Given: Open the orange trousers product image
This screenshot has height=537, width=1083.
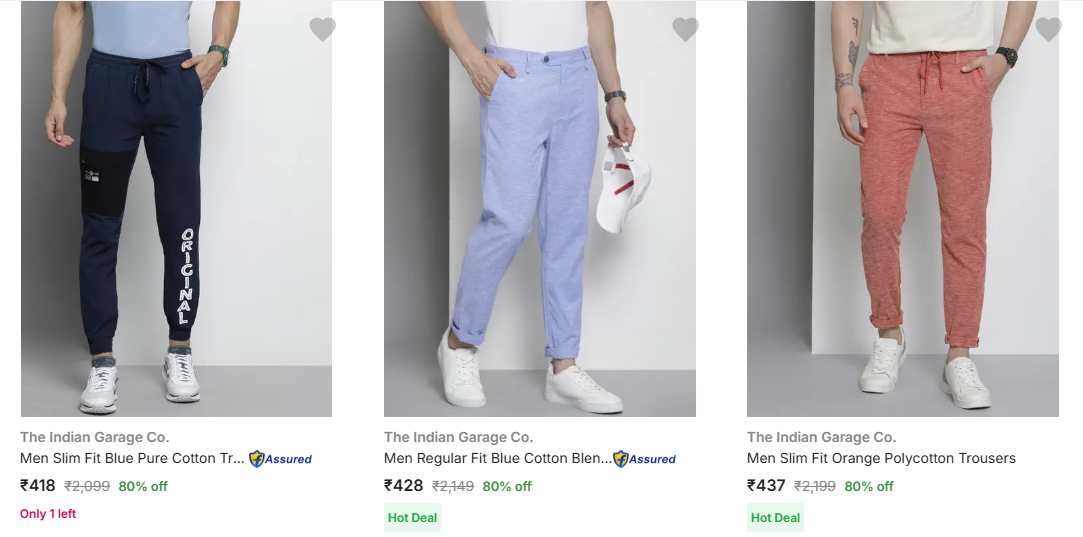Looking at the screenshot, I should (x=903, y=210).
